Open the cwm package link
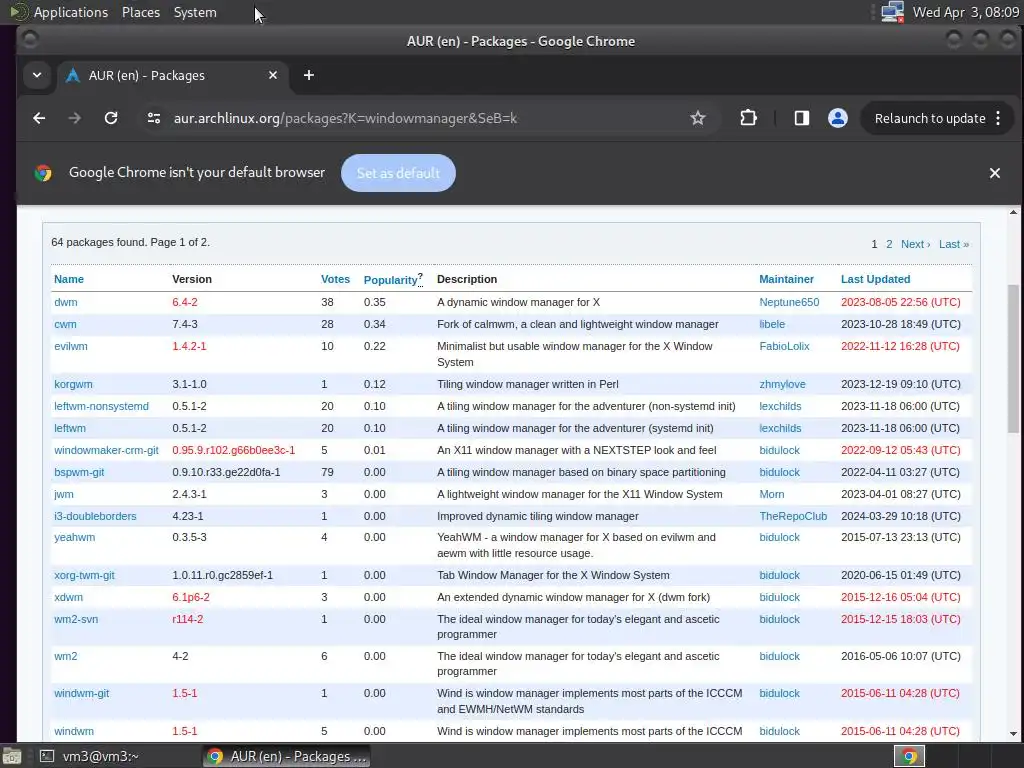Image resolution: width=1024 pixels, height=768 pixels. coord(65,324)
